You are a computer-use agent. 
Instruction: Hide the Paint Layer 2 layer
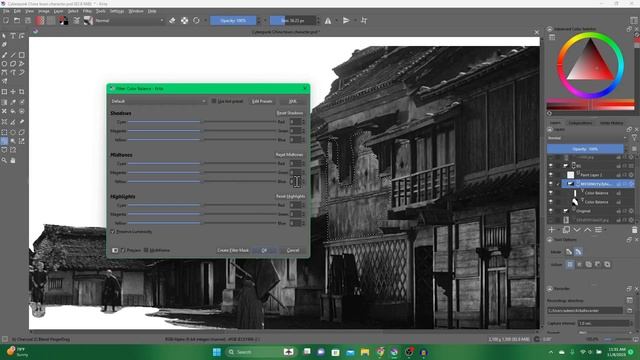(x=551, y=175)
